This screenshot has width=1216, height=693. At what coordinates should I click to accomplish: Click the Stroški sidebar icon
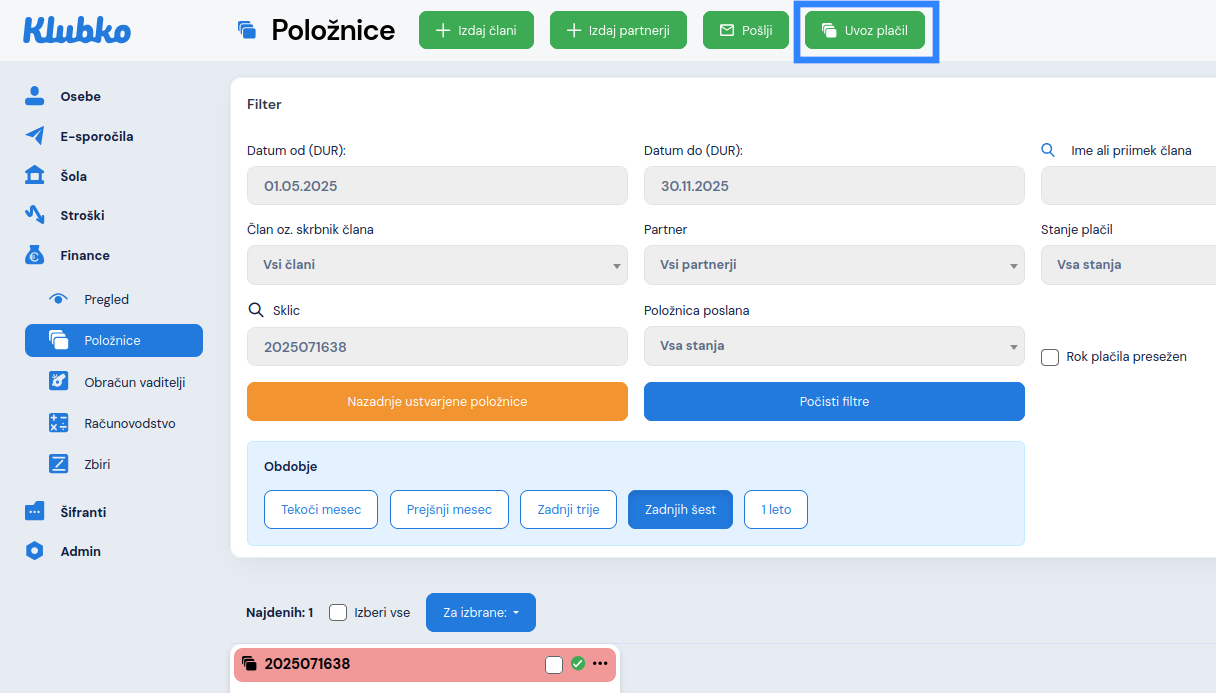pyautogui.click(x=35, y=215)
